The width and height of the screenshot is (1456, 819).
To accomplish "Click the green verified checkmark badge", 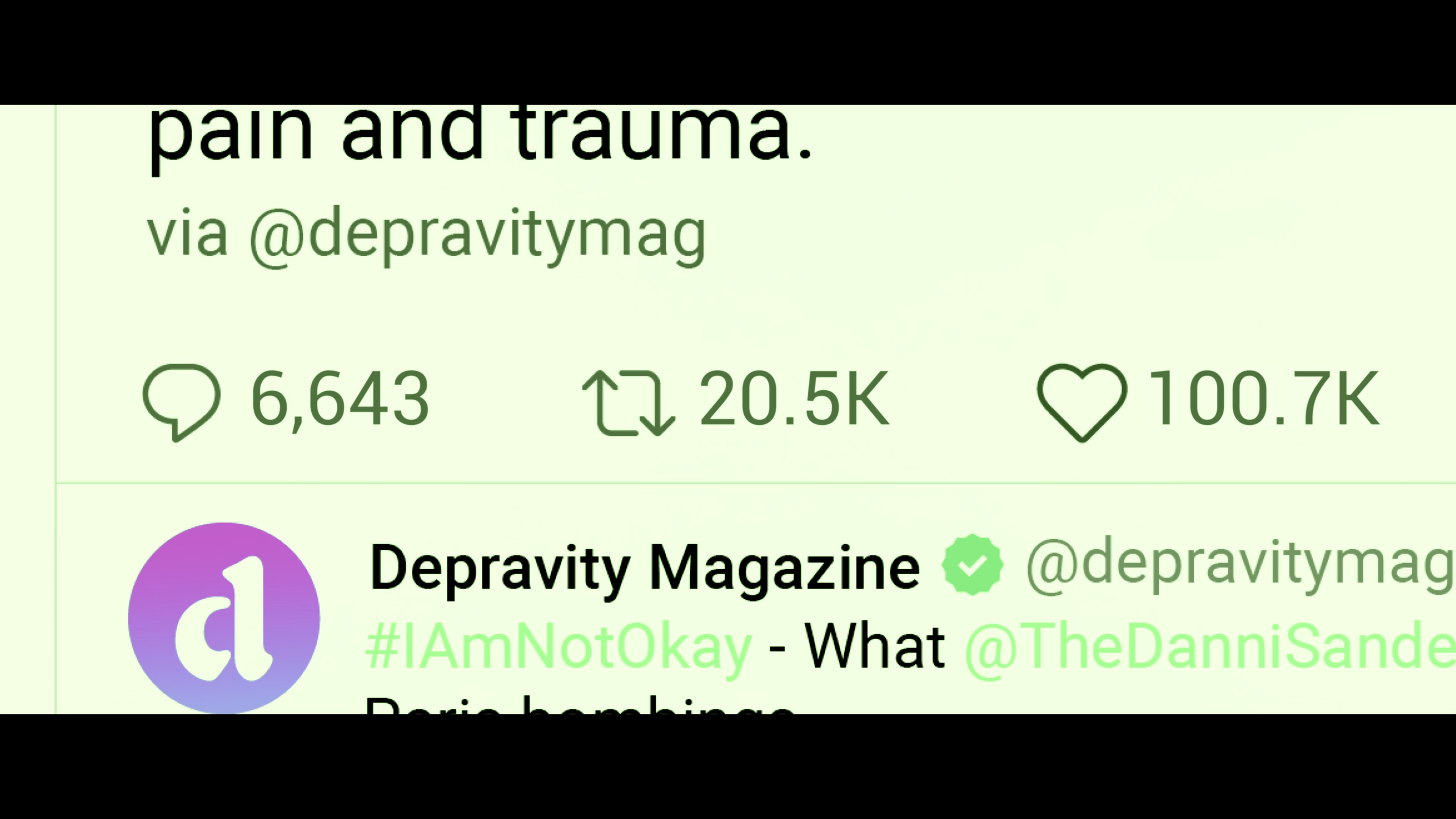I will (972, 565).
